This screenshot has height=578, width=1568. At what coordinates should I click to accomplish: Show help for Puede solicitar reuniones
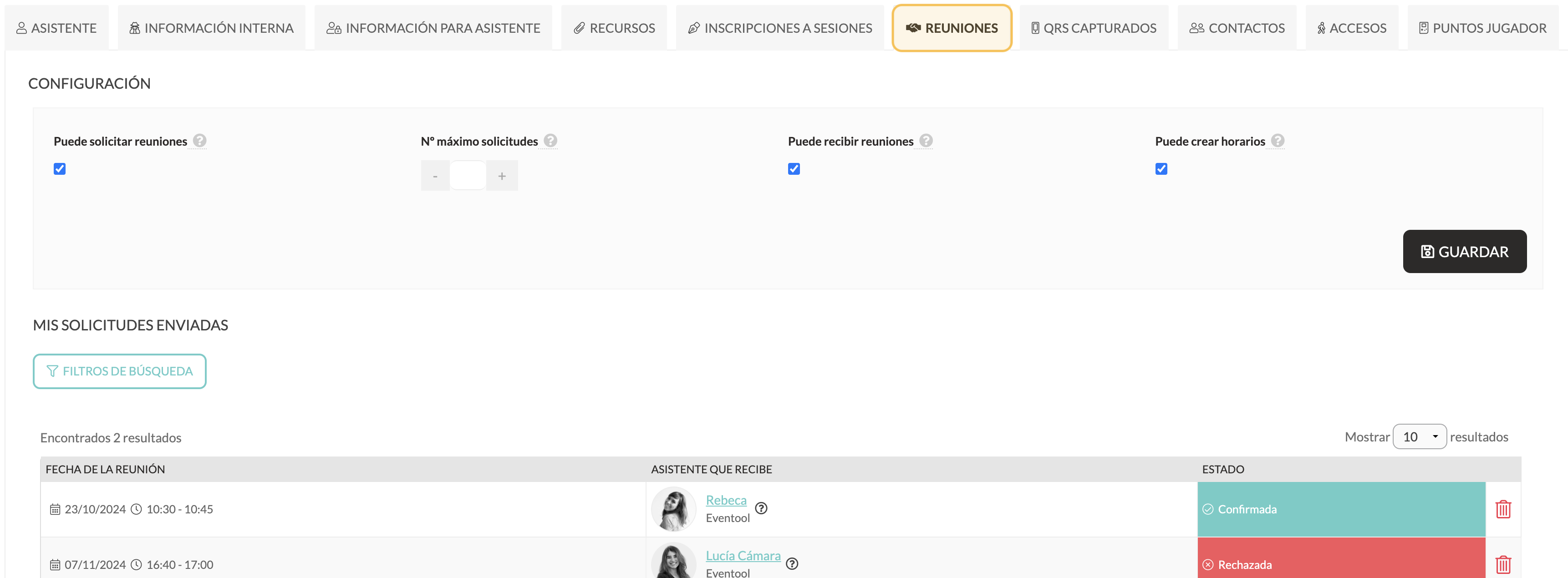pyautogui.click(x=200, y=141)
